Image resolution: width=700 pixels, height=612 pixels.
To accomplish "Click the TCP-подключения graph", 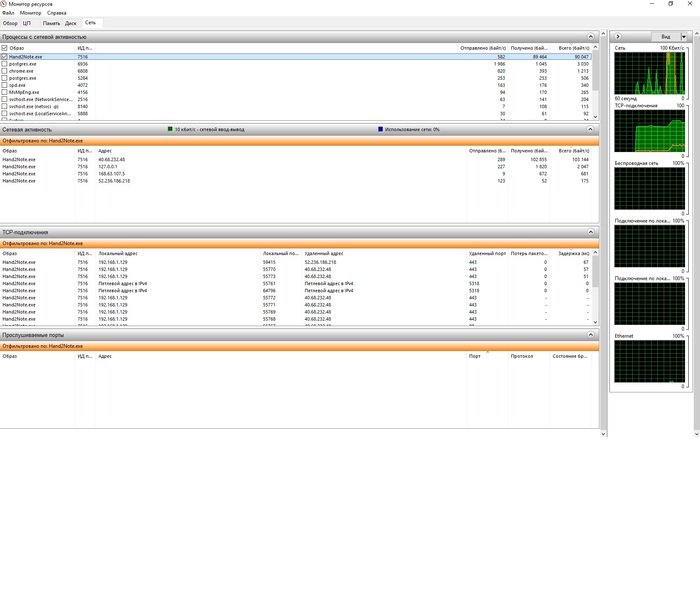I will (x=649, y=131).
